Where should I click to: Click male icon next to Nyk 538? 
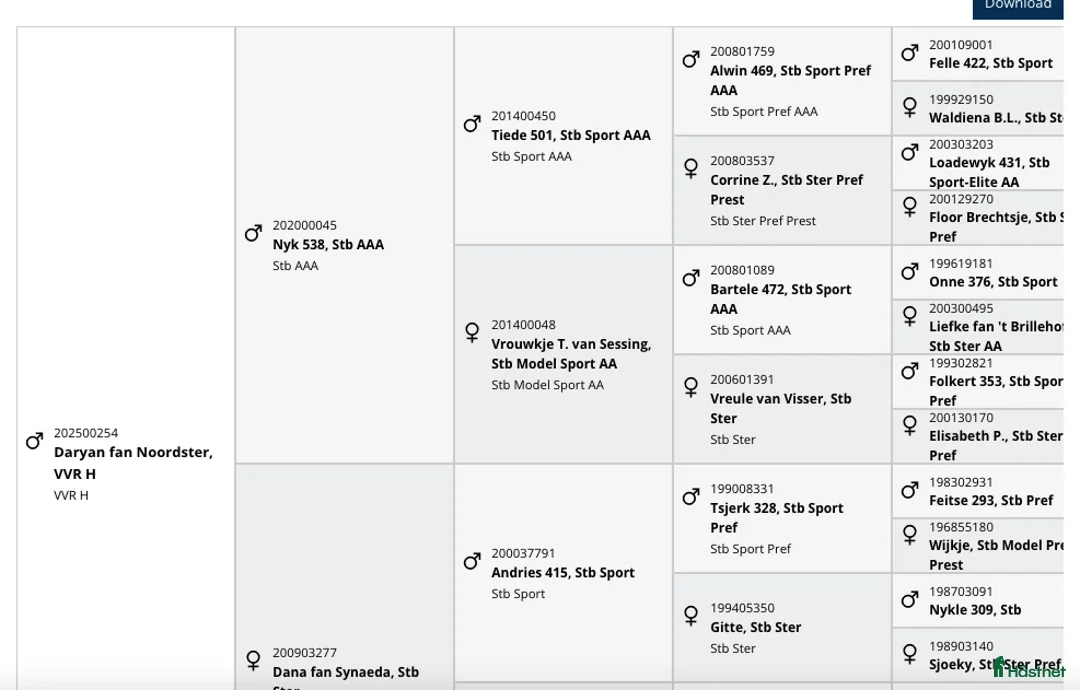coord(253,233)
